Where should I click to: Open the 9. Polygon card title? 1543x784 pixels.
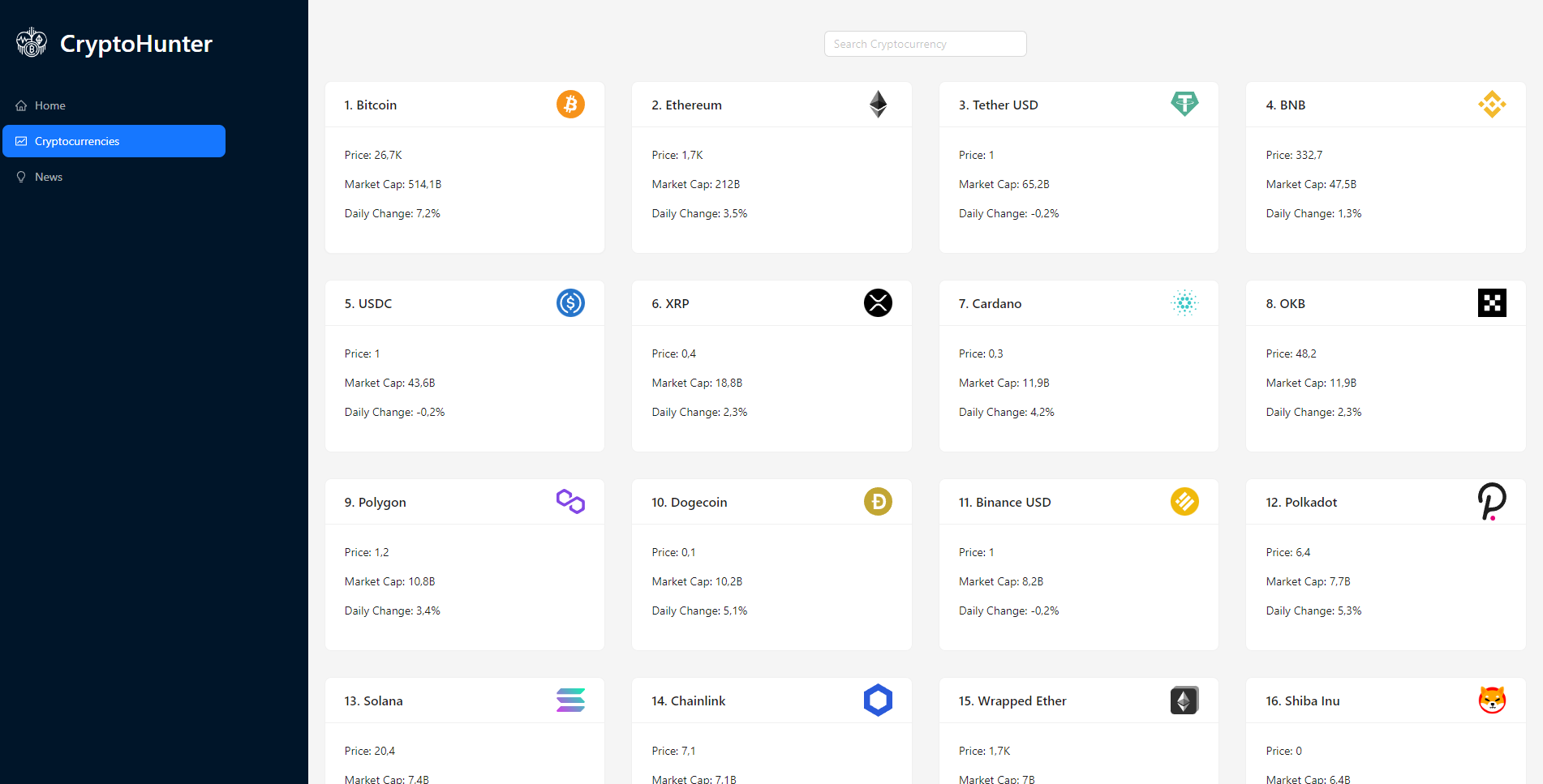point(375,502)
